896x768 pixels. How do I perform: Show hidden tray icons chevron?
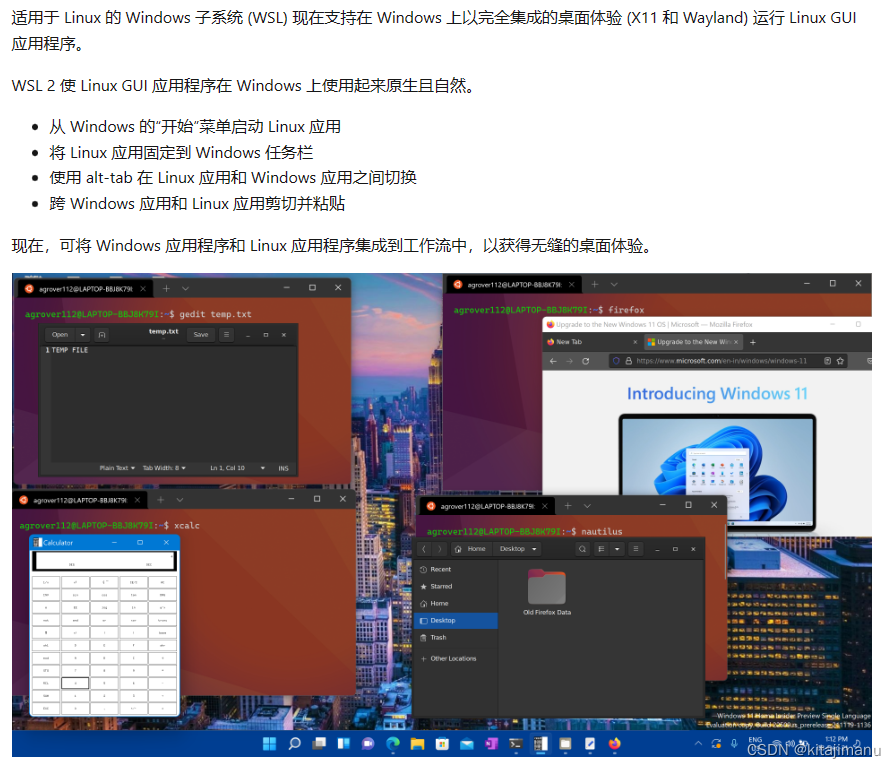698,743
